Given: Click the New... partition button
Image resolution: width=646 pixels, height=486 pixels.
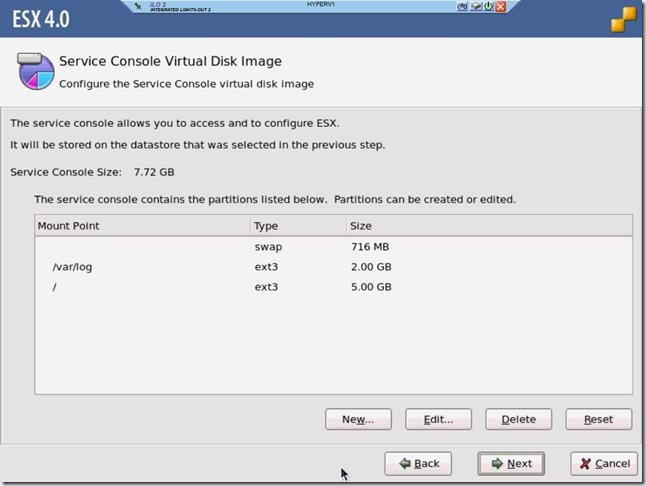Looking at the screenshot, I should tap(358, 419).
